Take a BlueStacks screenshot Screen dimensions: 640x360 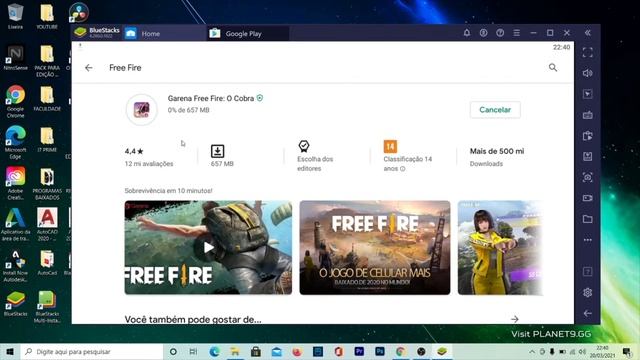588,178
